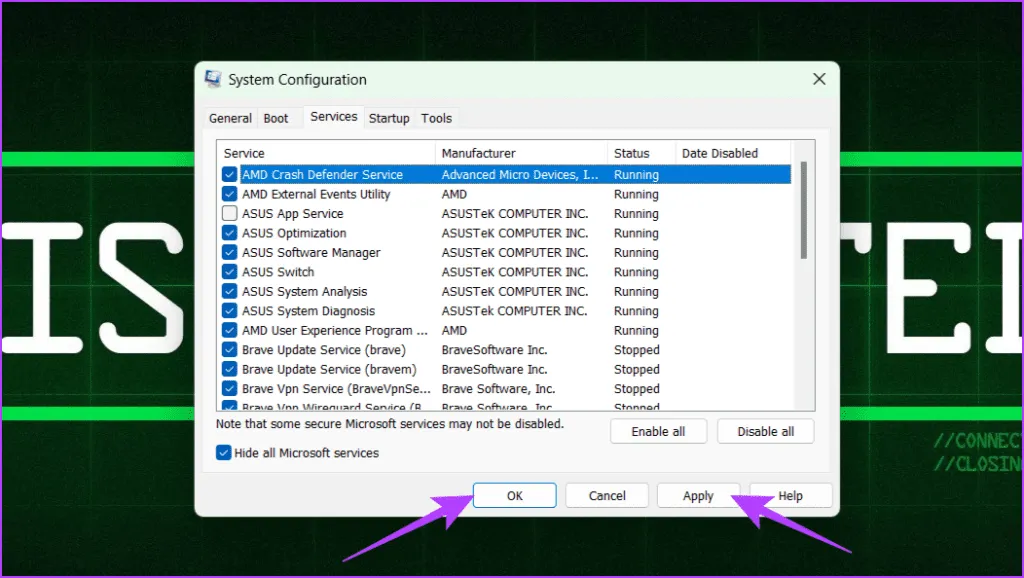Click the System Configuration title bar icon
1024x578 pixels.
coord(213,79)
